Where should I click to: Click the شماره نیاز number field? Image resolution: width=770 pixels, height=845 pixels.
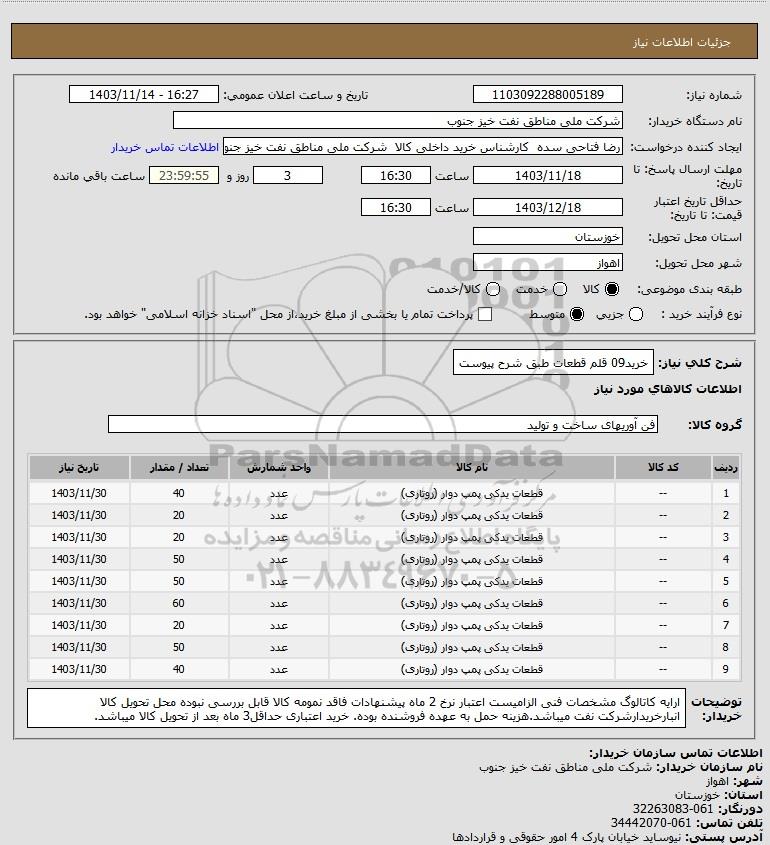(547, 94)
